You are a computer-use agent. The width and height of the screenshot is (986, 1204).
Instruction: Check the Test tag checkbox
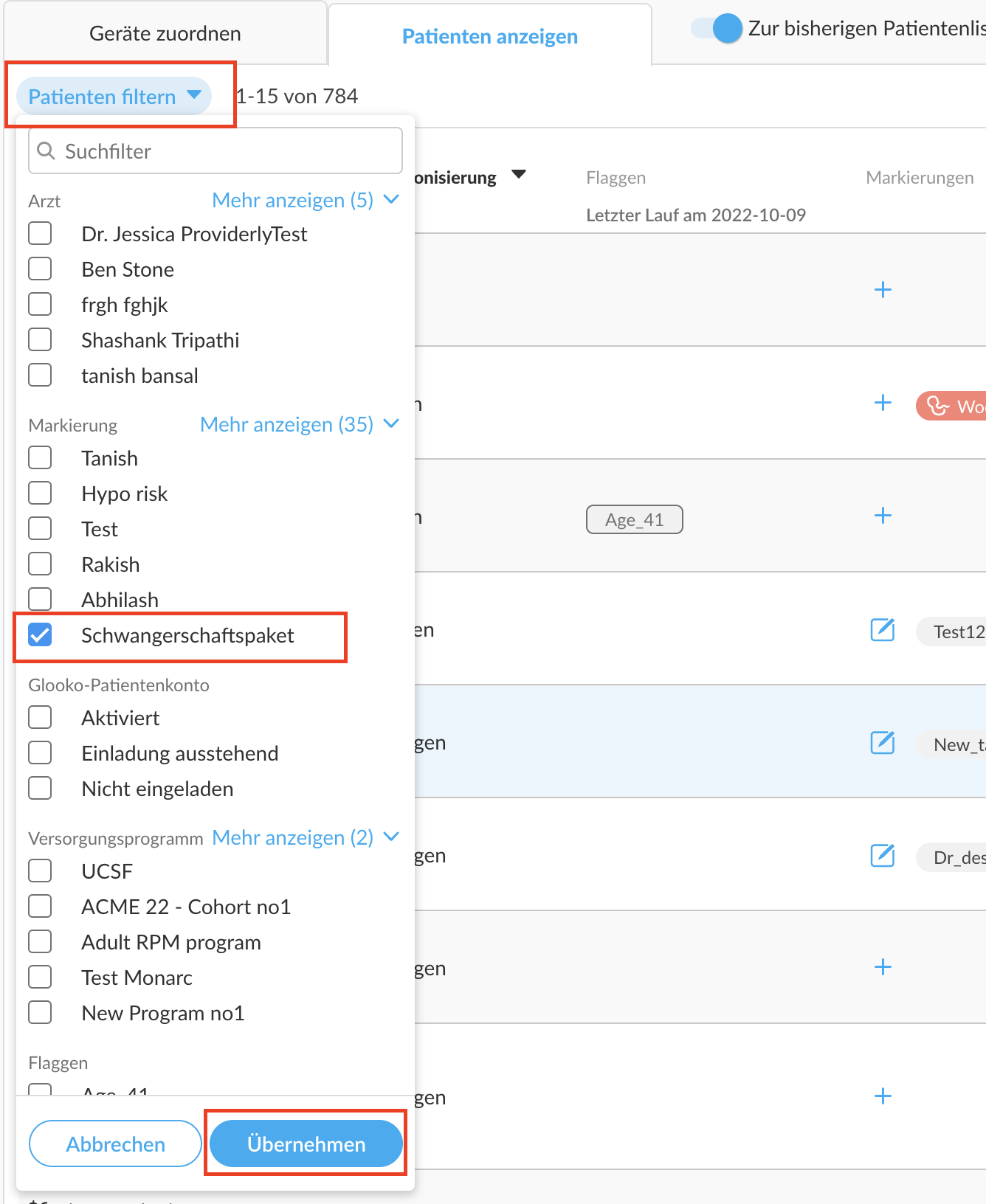(40, 528)
